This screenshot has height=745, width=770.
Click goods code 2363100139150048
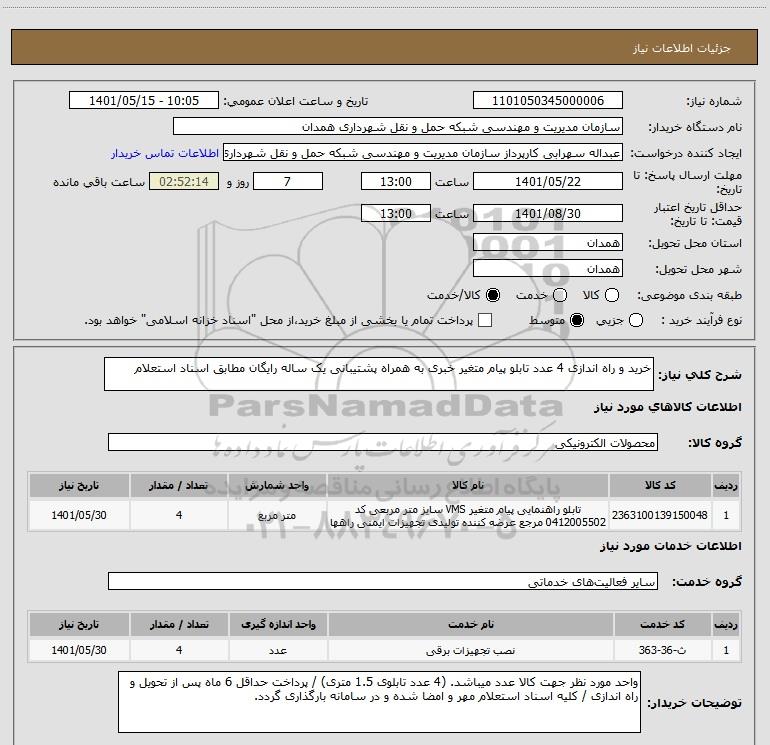pyautogui.click(x=660, y=515)
